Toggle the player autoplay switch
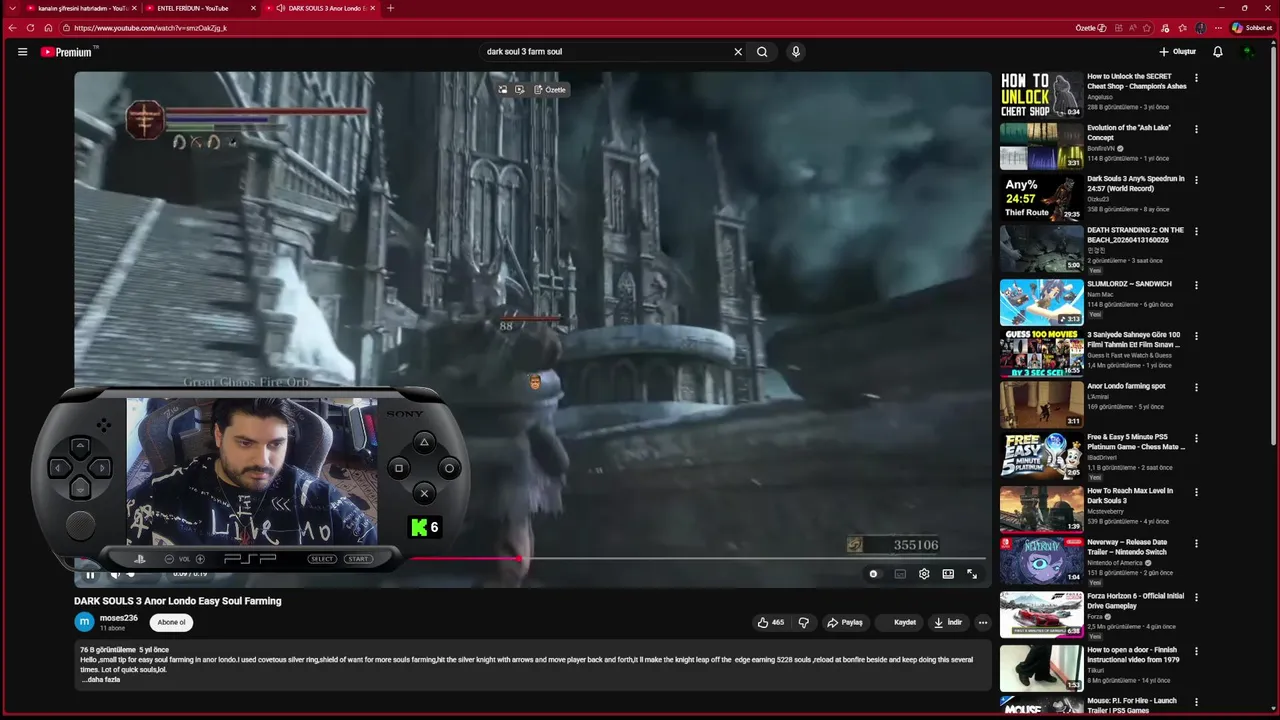The width and height of the screenshot is (1280, 720). (x=874, y=574)
